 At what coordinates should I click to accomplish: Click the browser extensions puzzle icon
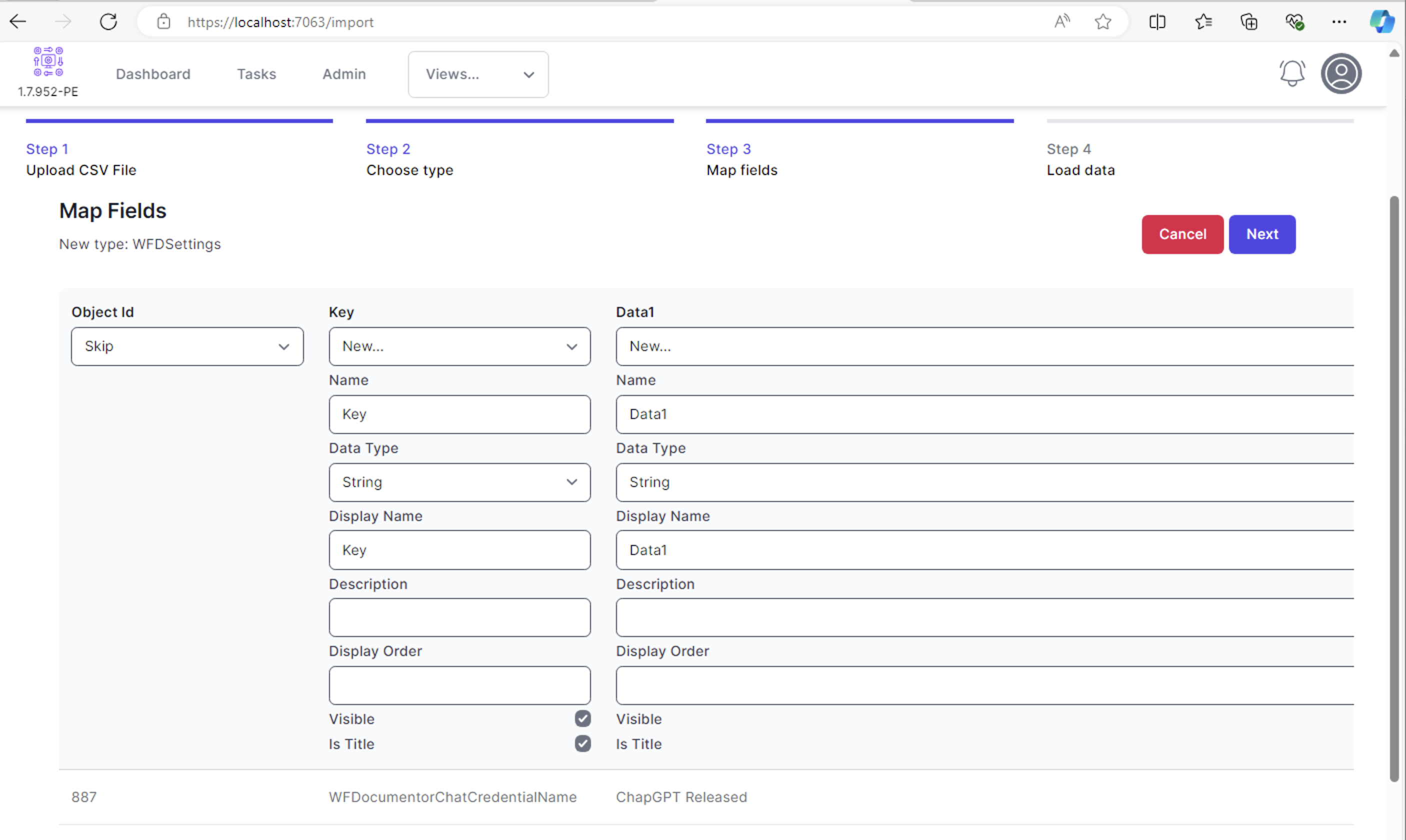pyautogui.click(x=1248, y=22)
